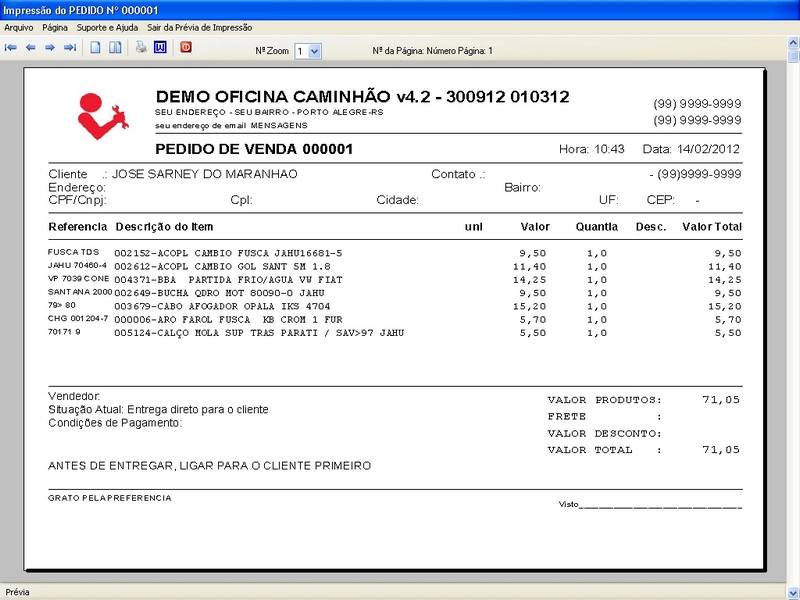800x600 pixels.
Task: Open the Página menu
Action: (x=56, y=28)
